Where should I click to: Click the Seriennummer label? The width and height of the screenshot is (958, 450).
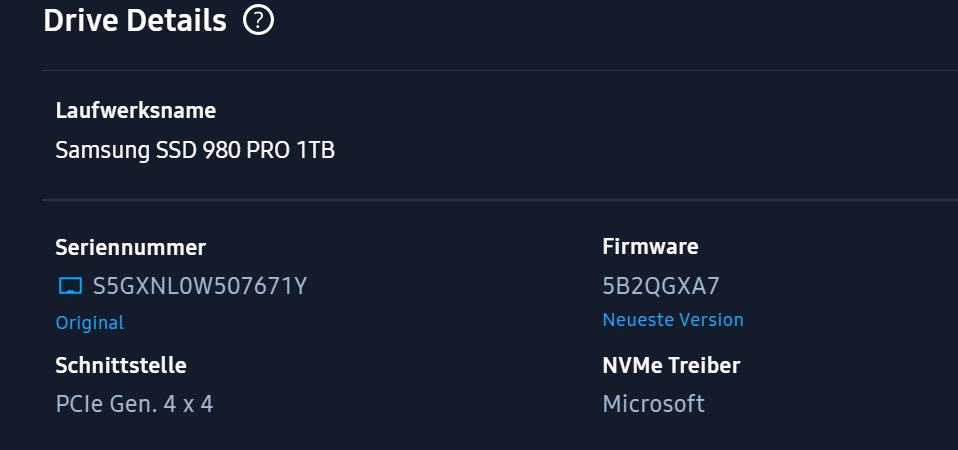[x=131, y=247]
